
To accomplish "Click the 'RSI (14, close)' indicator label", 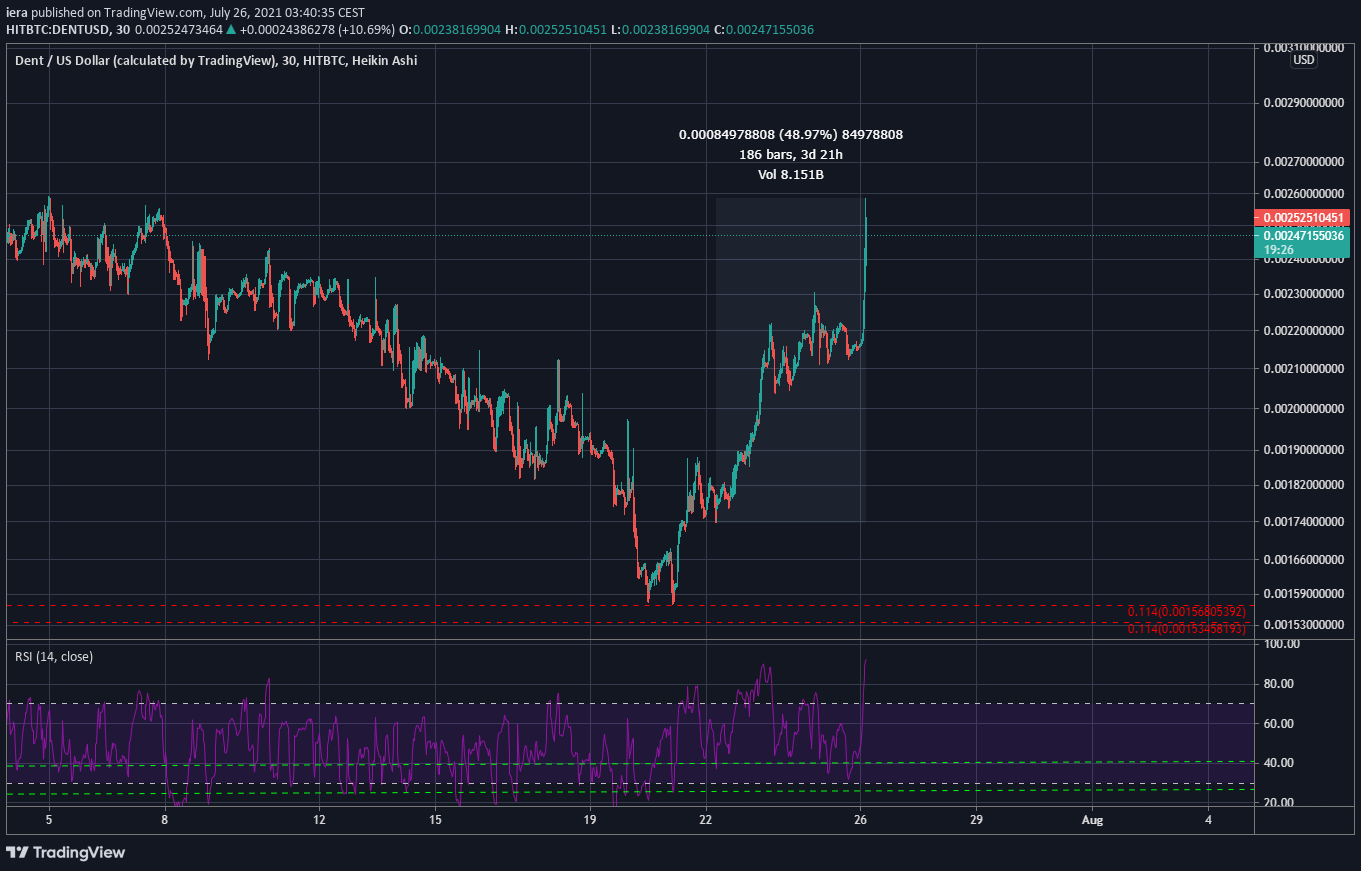I will [54, 657].
